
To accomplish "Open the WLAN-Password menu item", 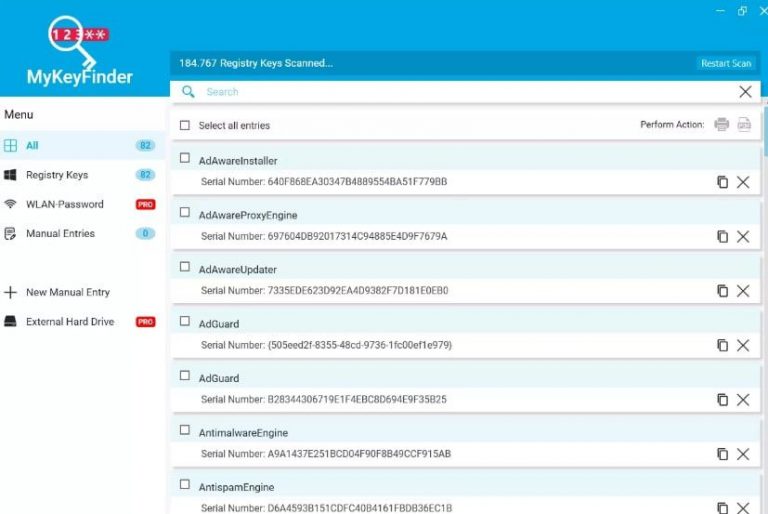I will click(81, 204).
